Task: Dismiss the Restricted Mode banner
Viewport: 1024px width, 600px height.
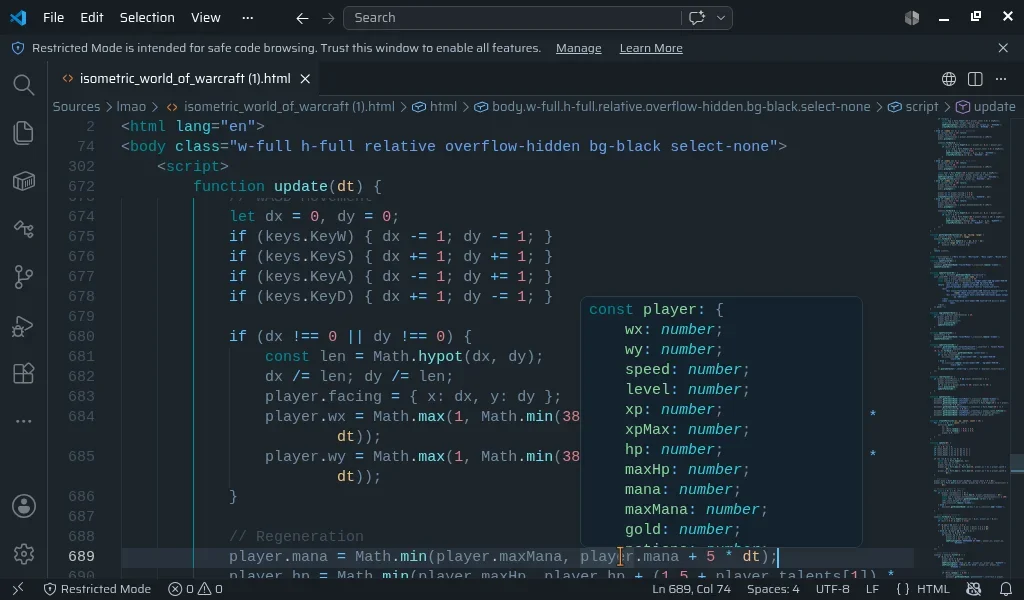Action: click(x=1003, y=48)
